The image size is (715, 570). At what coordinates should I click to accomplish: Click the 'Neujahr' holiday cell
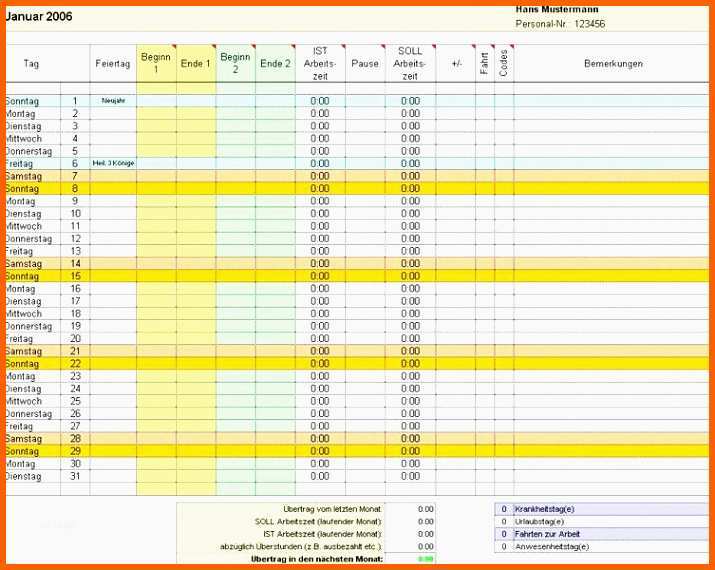(x=113, y=101)
